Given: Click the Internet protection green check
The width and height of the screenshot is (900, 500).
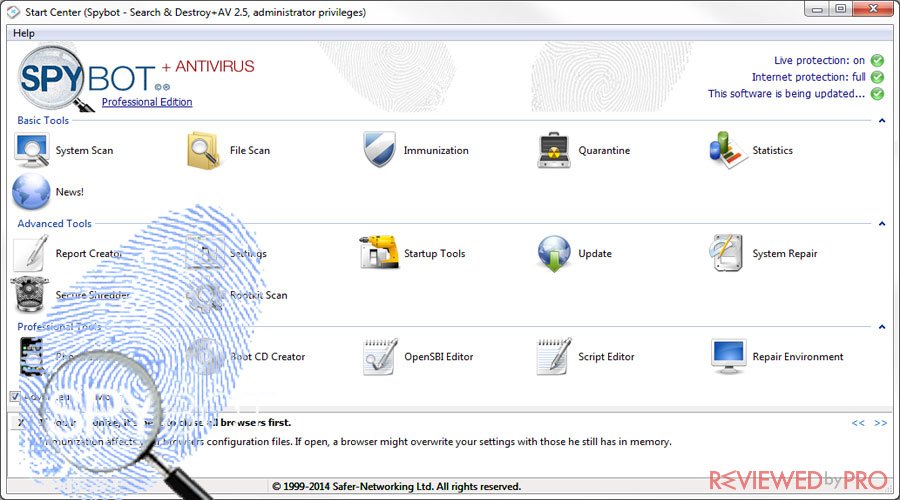Looking at the screenshot, I should click(877, 77).
